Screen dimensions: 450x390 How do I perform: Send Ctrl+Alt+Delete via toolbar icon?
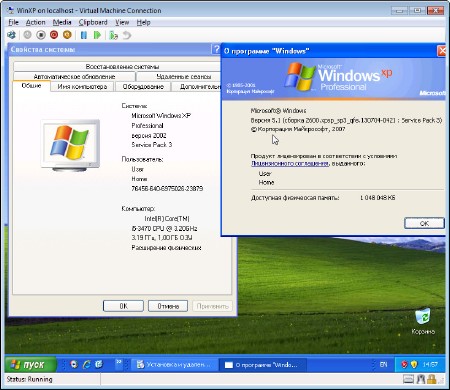pos(11,35)
